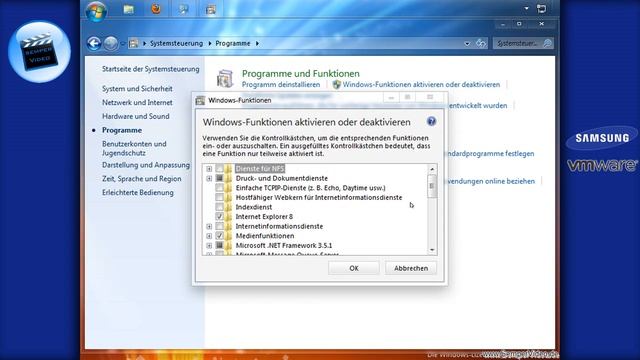640x360 pixels.
Task: Toggle the Microsoft .NET Framework 3.5.1 checkbox
Action: pyautogui.click(x=219, y=245)
